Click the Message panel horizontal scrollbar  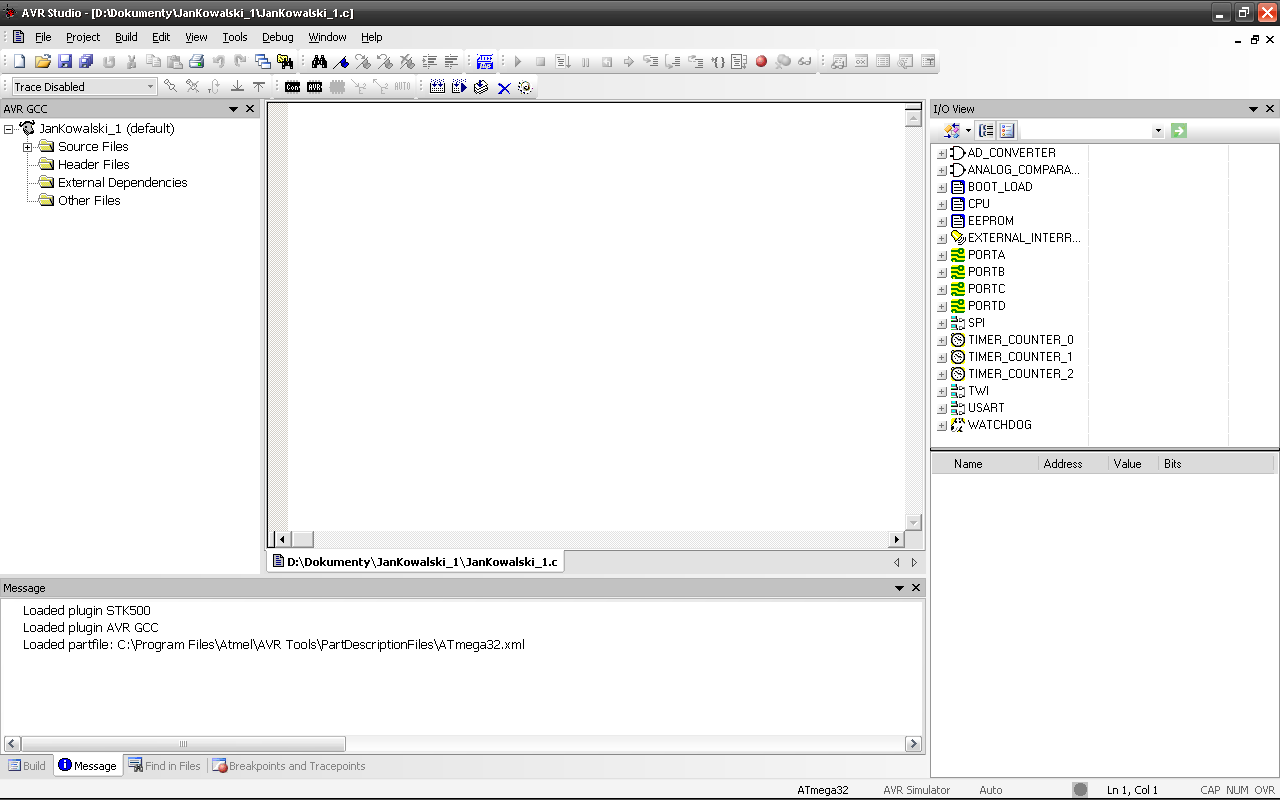(x=183, y=744)
